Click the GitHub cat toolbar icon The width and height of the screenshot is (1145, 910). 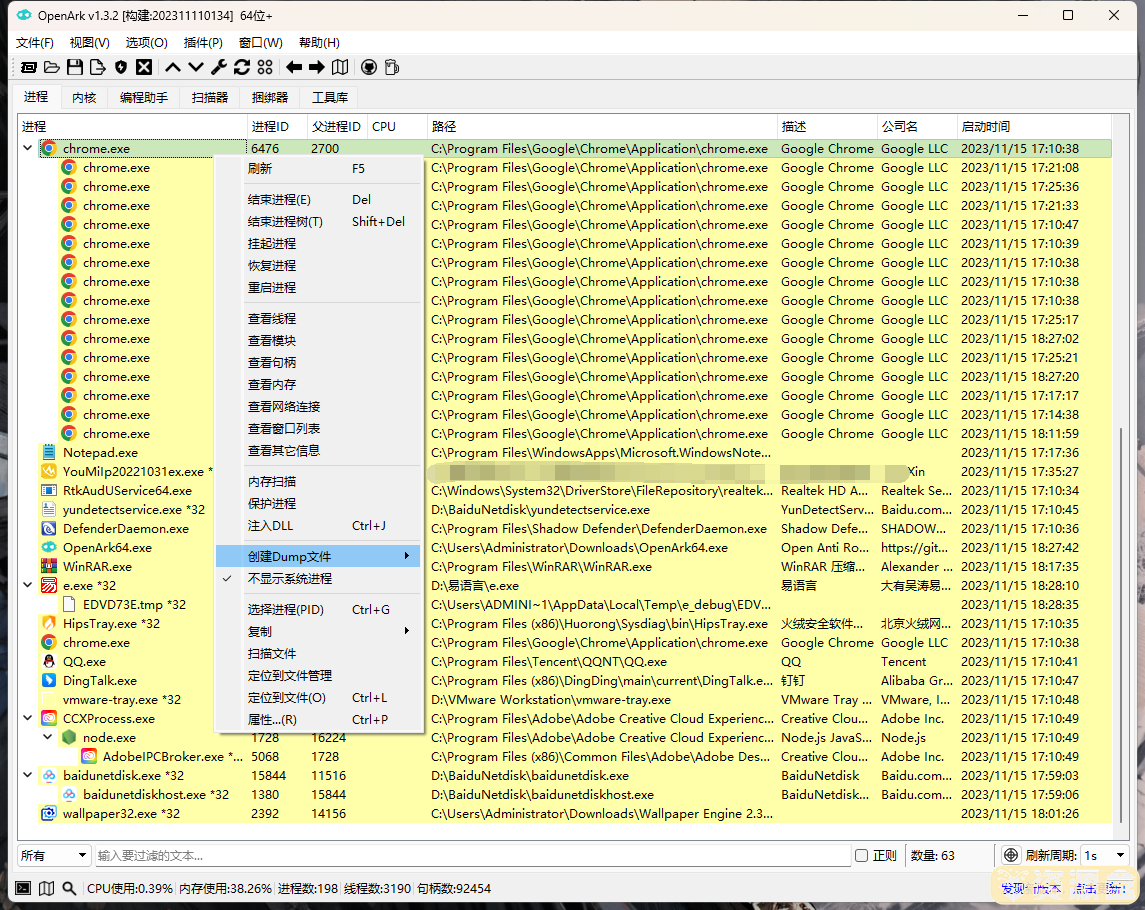[369, 67]
